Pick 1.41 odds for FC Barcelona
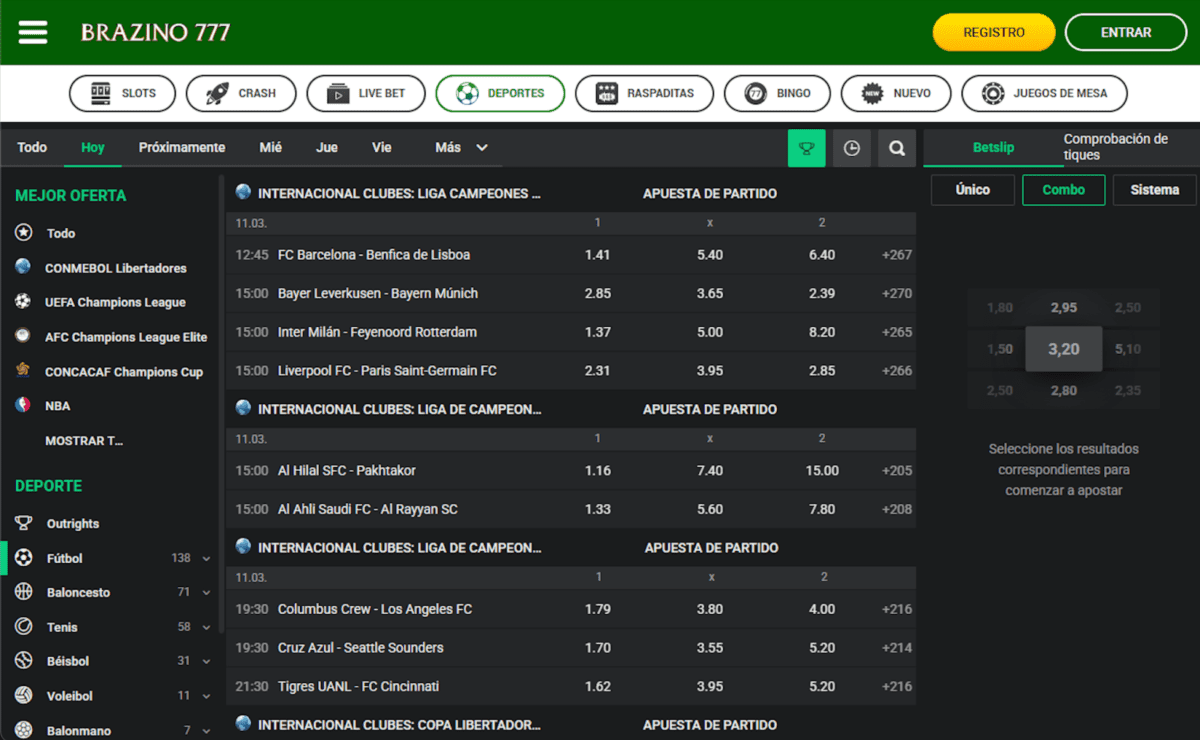The width and height of the screenshot is (1200, 740). (x=597, y=255)
